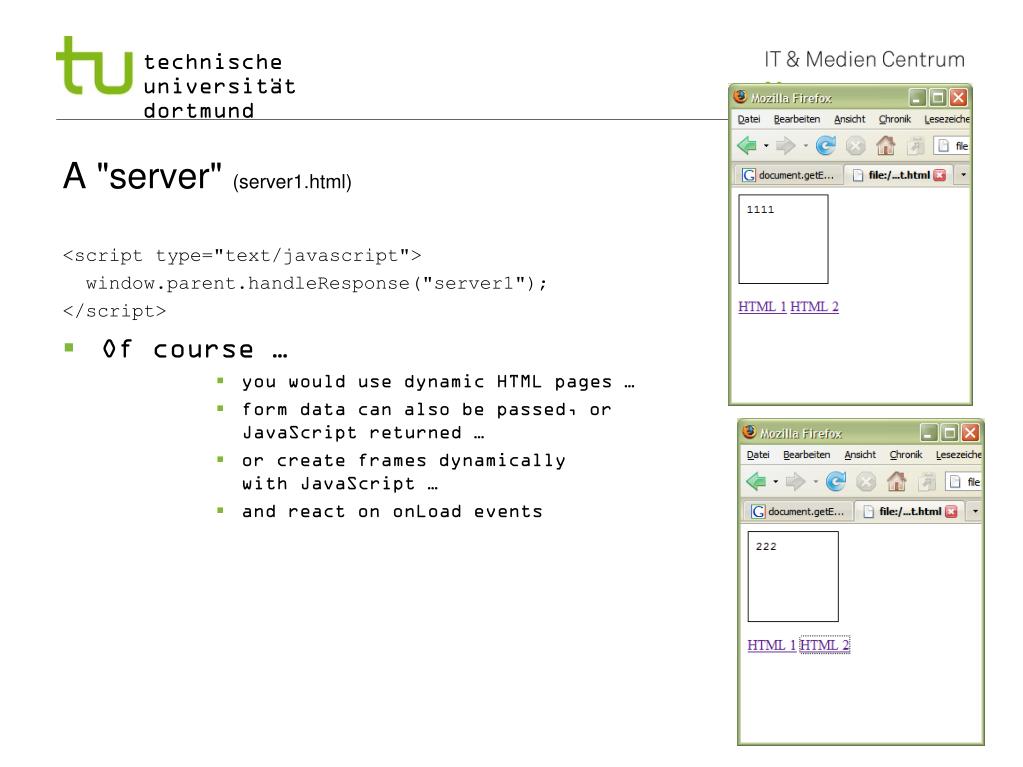Viewport: 1023px width, 767px height.
Task: Open Ansicht menu in the 222 window
Action: coord(860,455)
